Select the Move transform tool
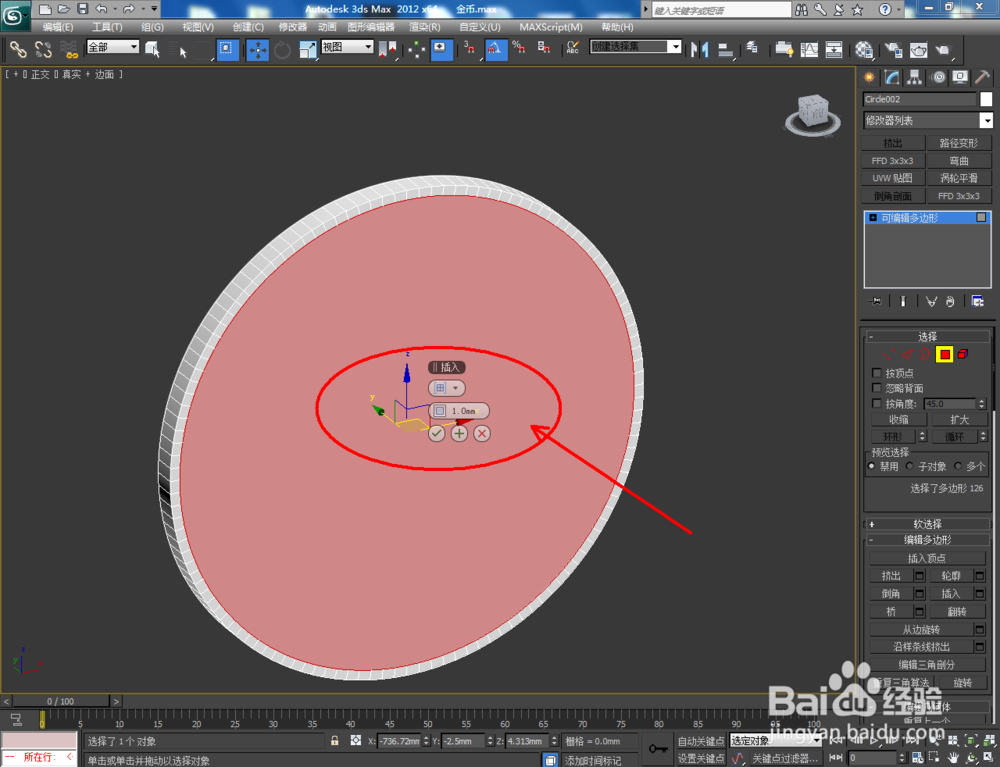This screenshot has height=767, width=1000. tap(258, 50)
